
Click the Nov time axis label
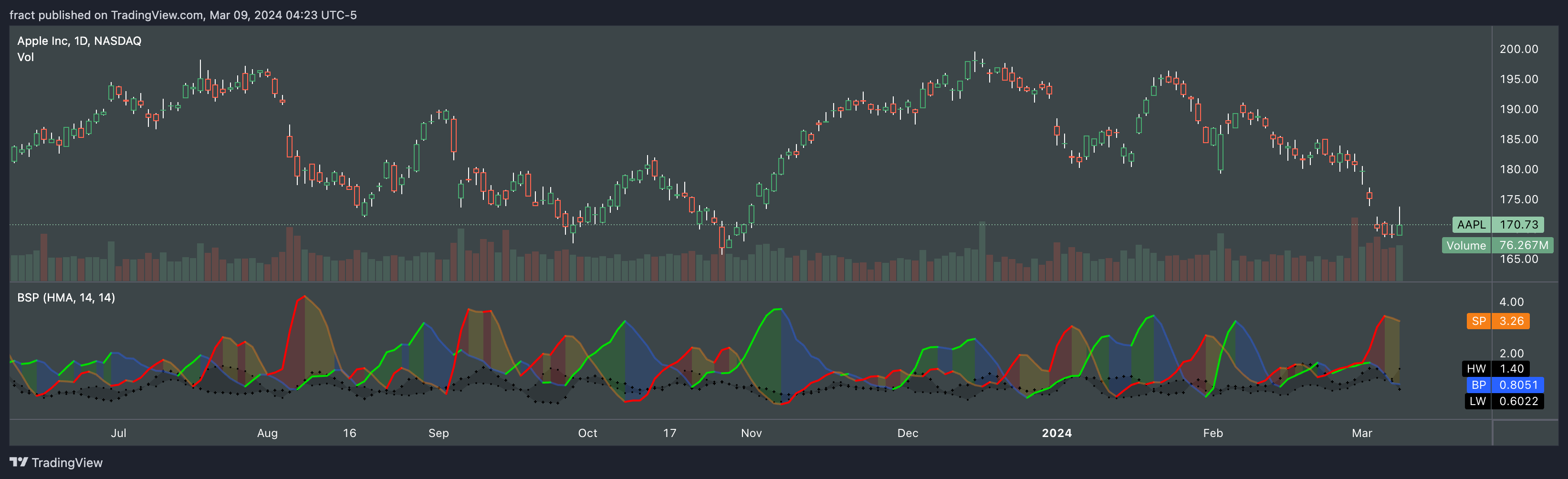751,433
